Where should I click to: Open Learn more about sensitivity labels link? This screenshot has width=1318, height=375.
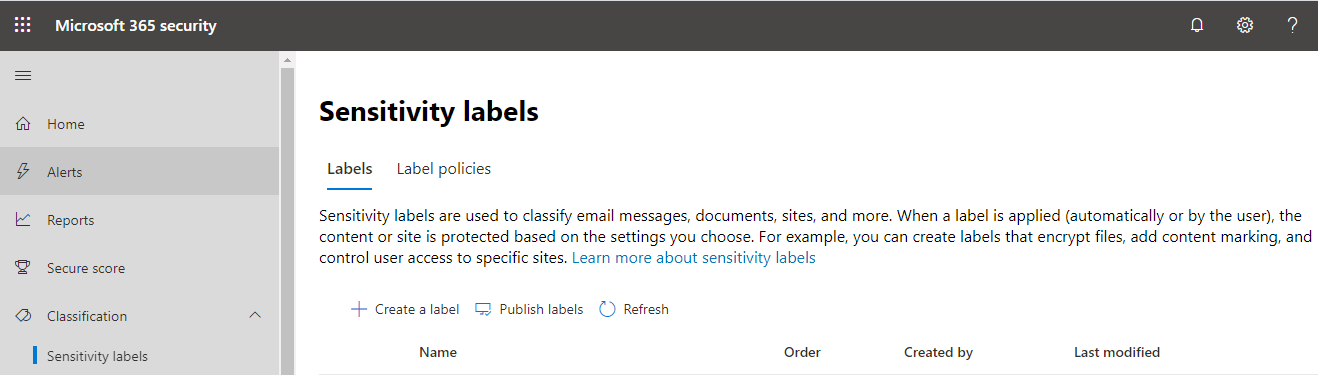coord(694,258)
